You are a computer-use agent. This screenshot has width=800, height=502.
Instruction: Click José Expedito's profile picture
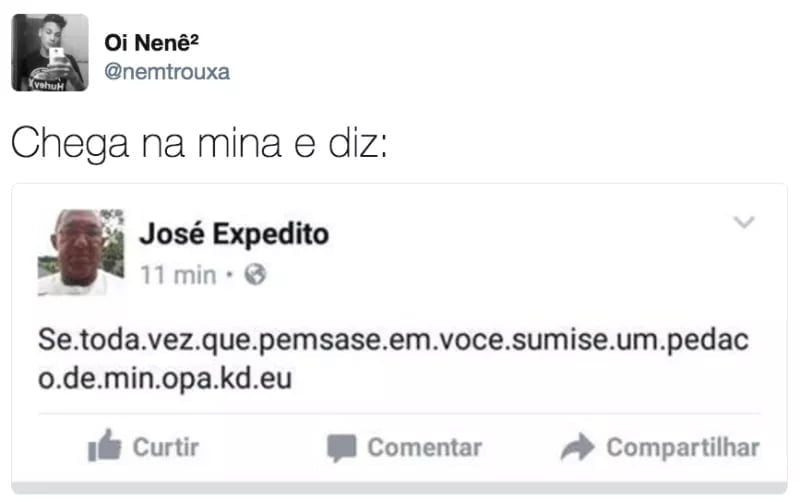tap(81, 252)
